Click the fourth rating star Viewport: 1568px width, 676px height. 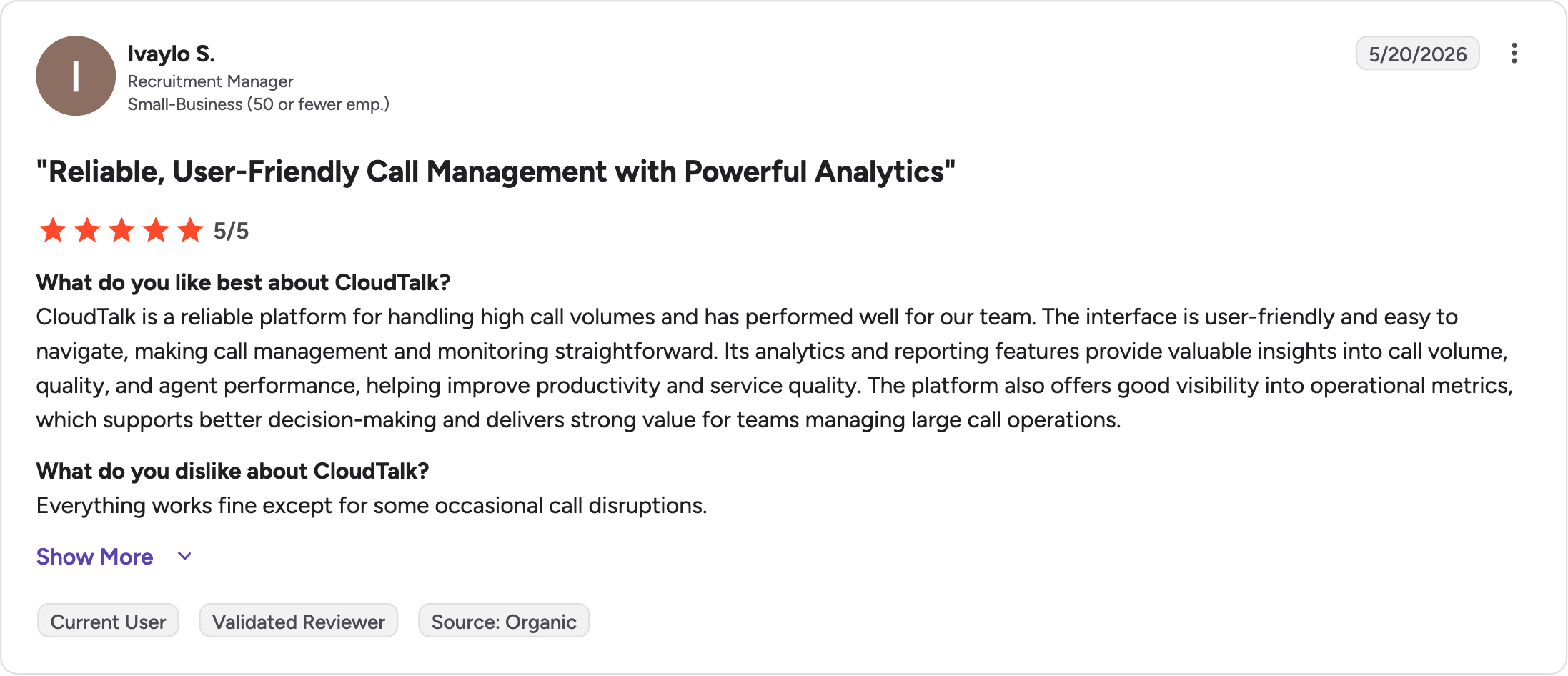pos(156,230)
